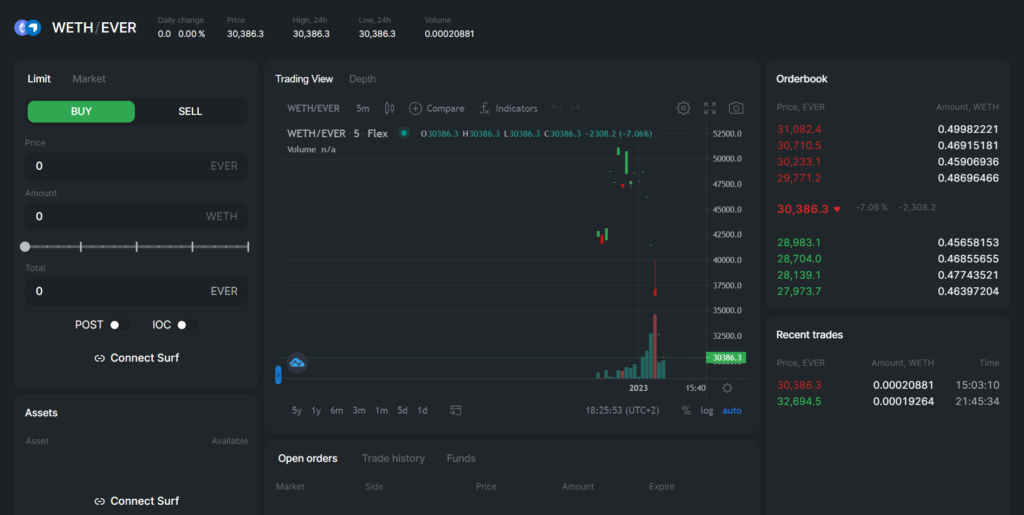Image resolution: width=1024 pixels, height=515 pixels.
Task: Toggle chart fullscreen mode icon
Action: tap(710, 108)
